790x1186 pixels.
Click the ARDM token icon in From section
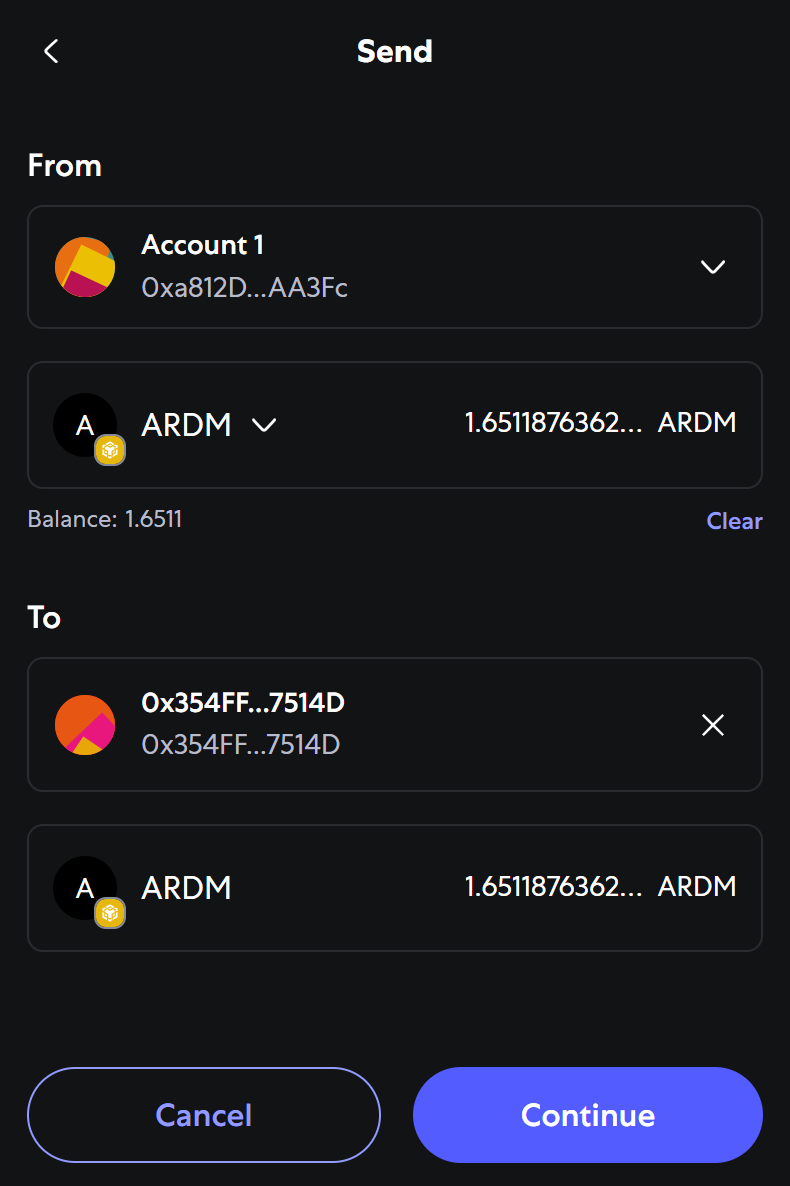pyautogui.click(x=82, y=424)
